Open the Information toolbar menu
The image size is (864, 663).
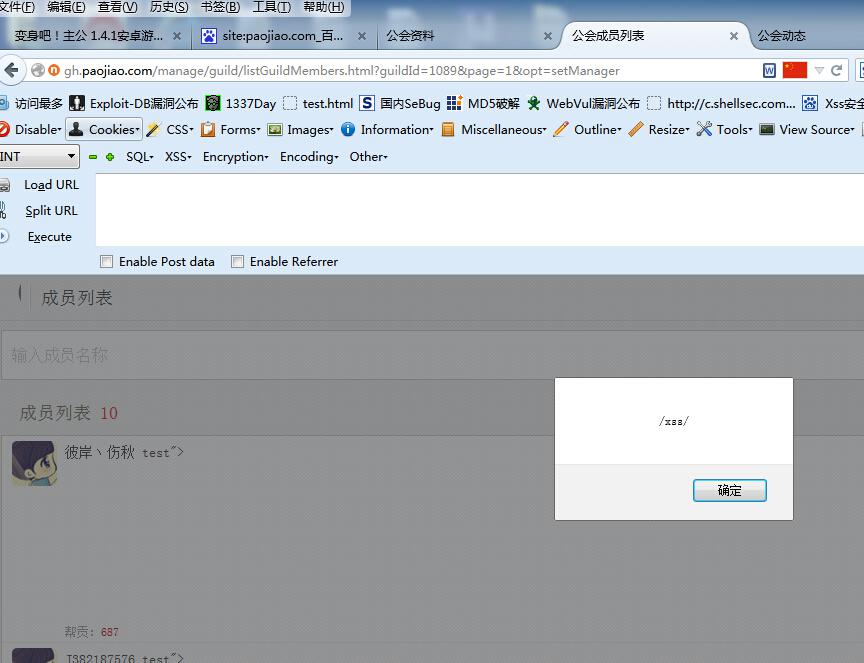[x=387, y=130]
